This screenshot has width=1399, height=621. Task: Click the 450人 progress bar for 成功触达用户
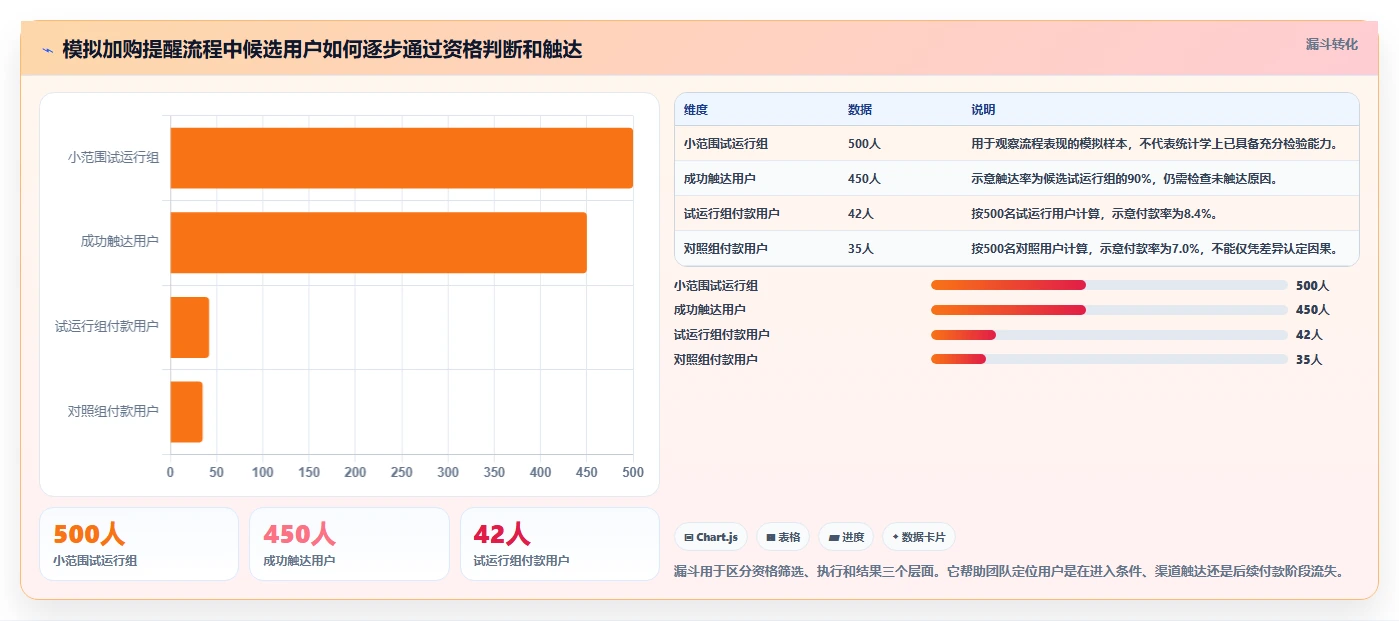(1109, 310)
